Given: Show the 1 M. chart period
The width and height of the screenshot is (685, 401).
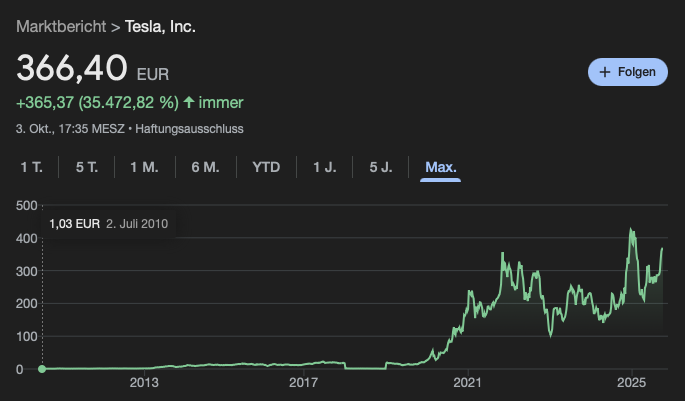Looking at the screenshot, I should [x=144, y=167].
